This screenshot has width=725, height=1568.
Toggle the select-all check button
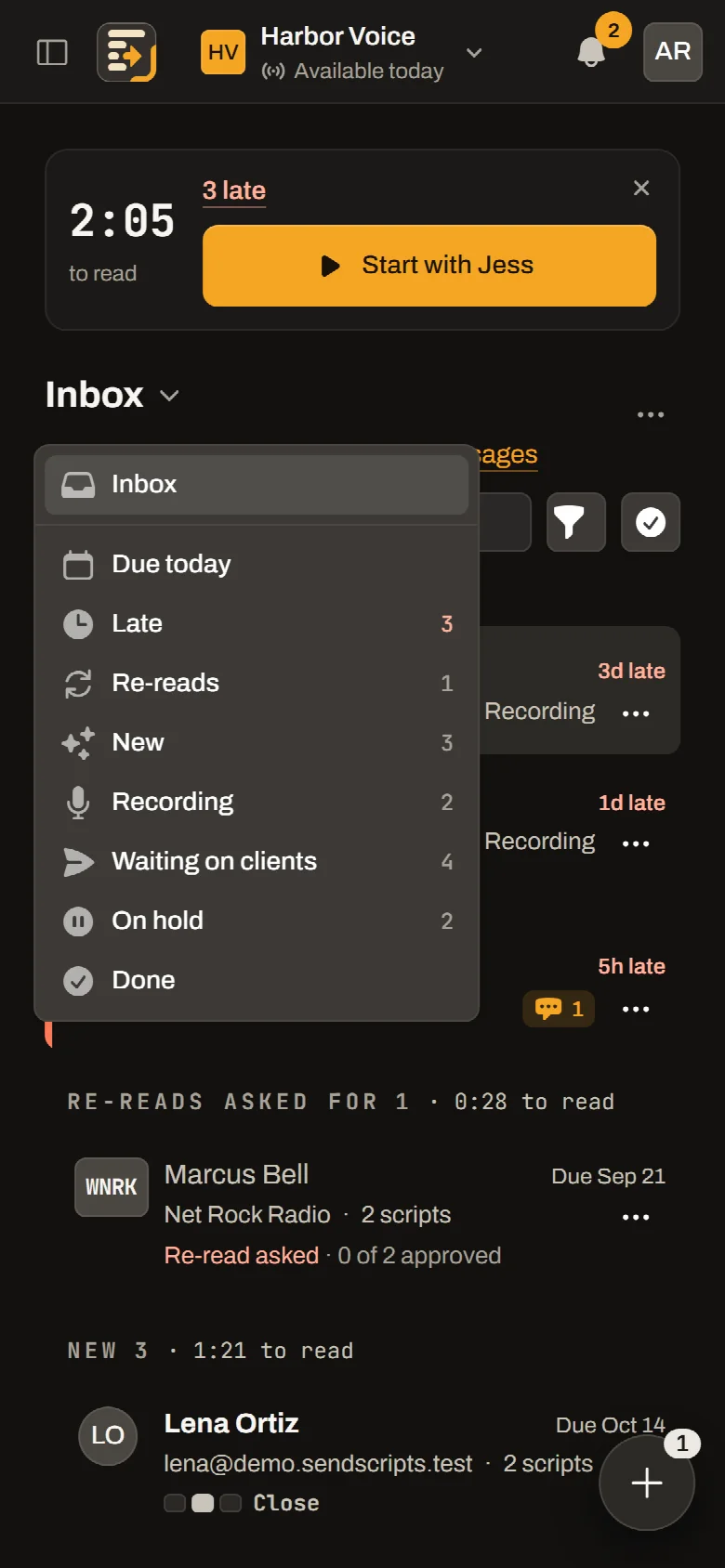651,522
